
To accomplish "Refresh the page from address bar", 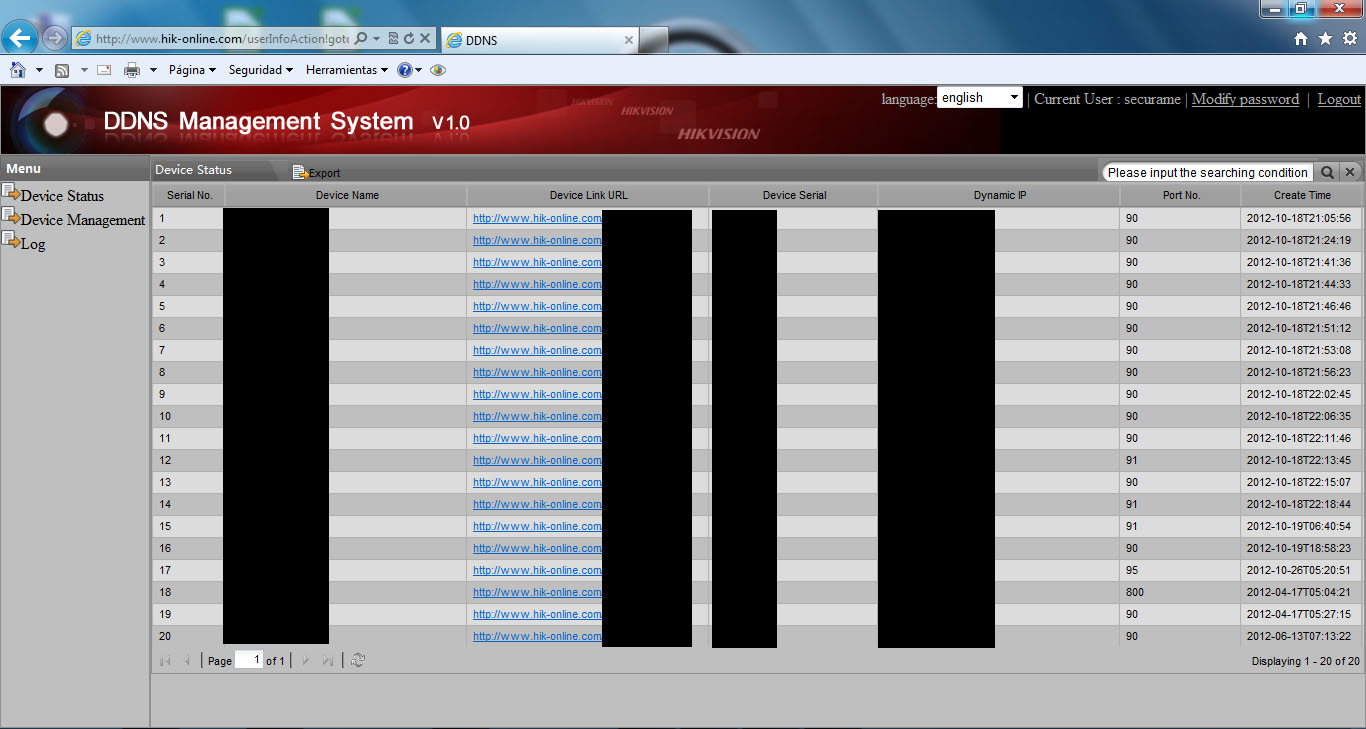I will point(408,39).
